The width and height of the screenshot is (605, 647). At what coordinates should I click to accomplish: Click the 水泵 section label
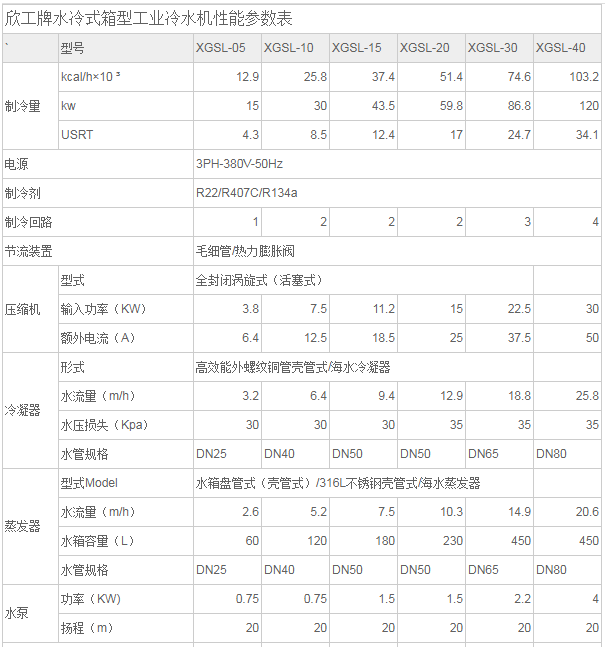coord(17,613)
